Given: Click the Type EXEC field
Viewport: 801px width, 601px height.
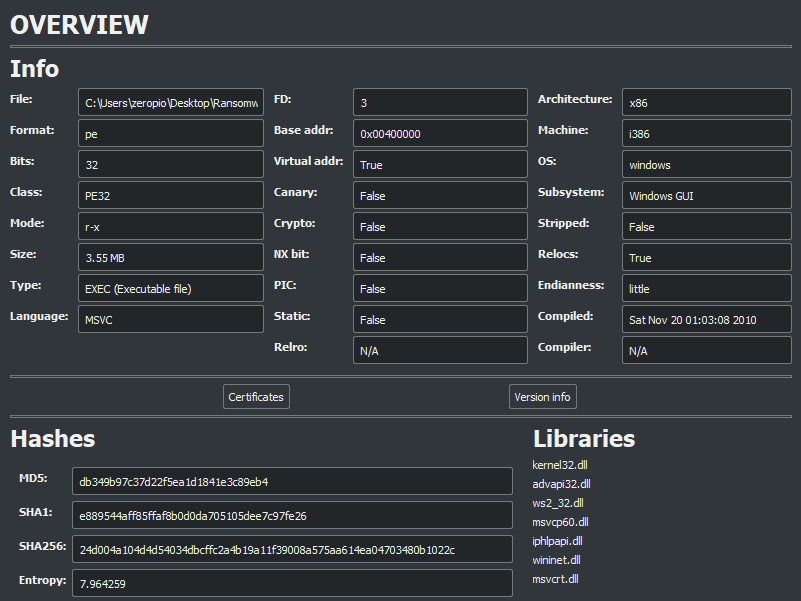Looking at the screenshot, I should (x=171, y=288).
